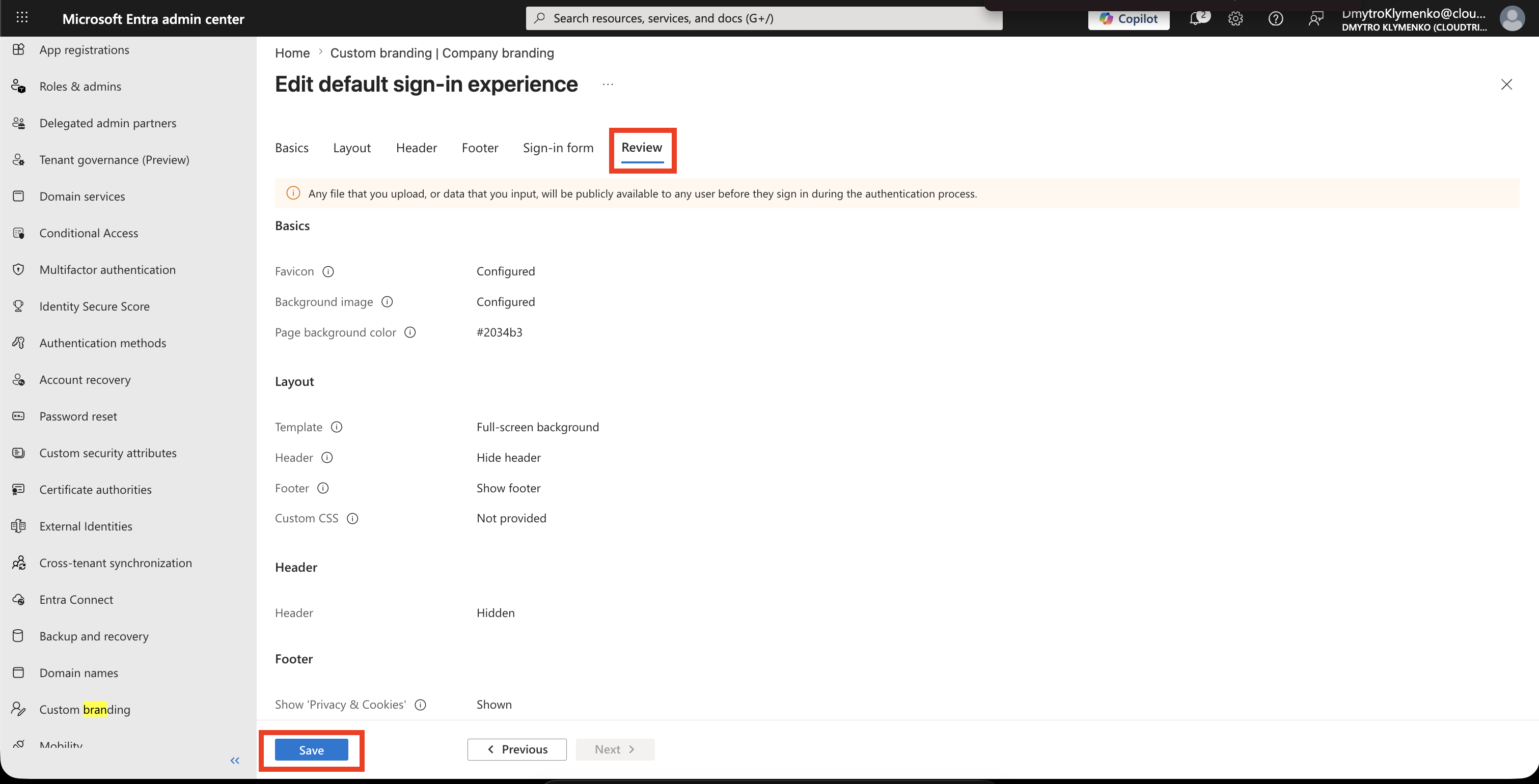Open the help question mark menu
1539x784 pixels.
(x=1276, y=18)
